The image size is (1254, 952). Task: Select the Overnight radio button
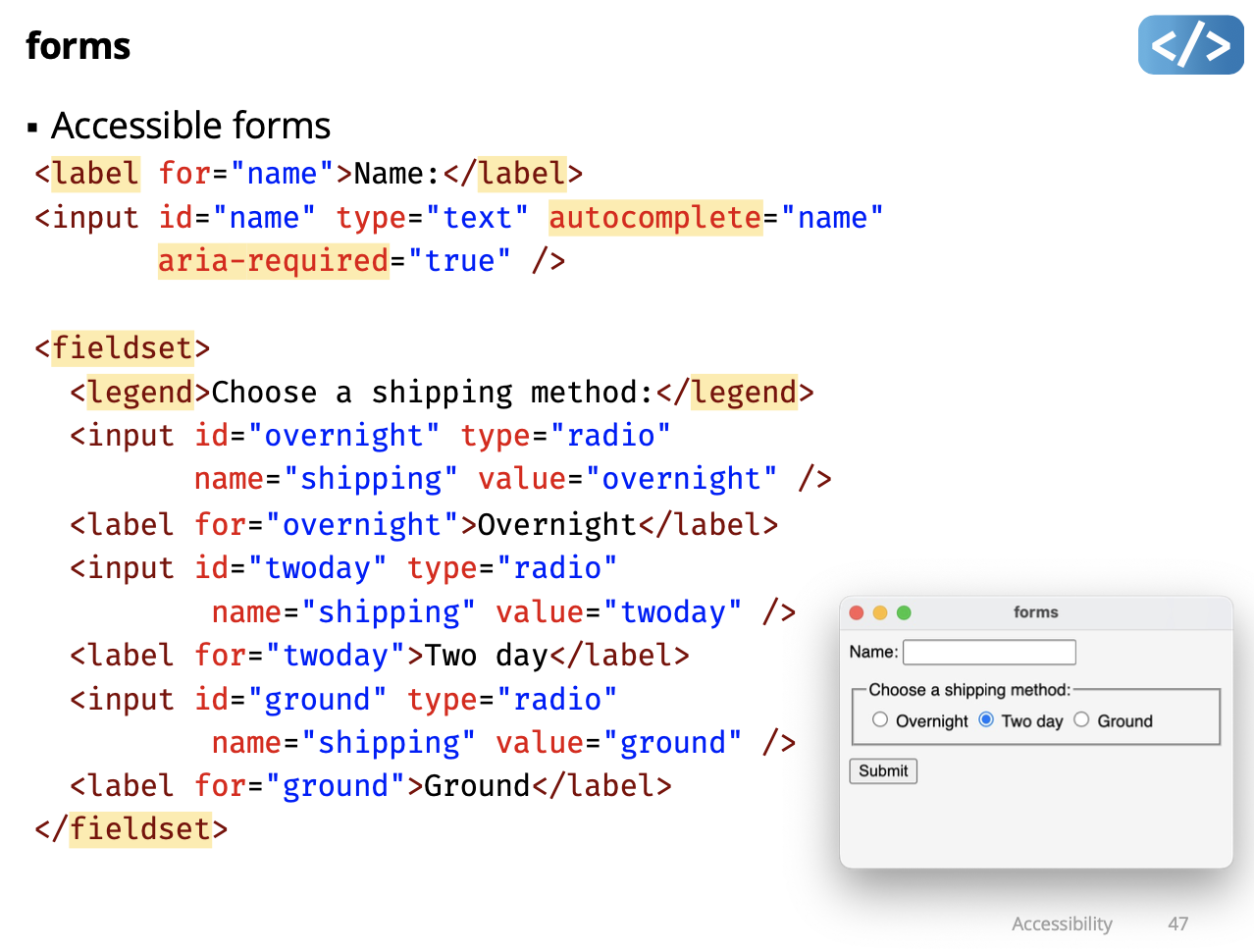(880, 720)
